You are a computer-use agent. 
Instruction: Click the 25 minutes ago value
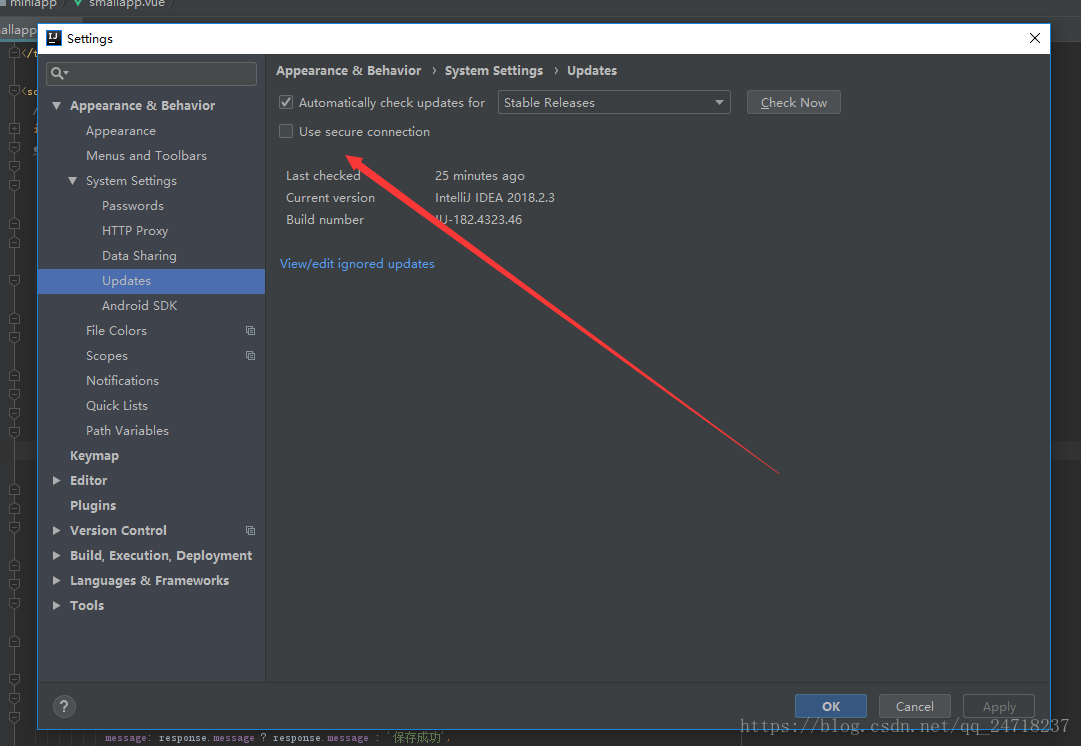tap(479, 176)
